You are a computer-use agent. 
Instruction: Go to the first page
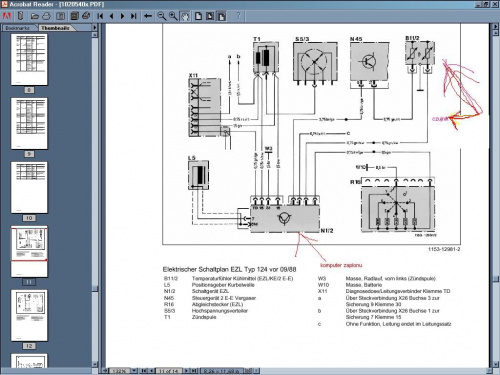click(x=100, y=16)
